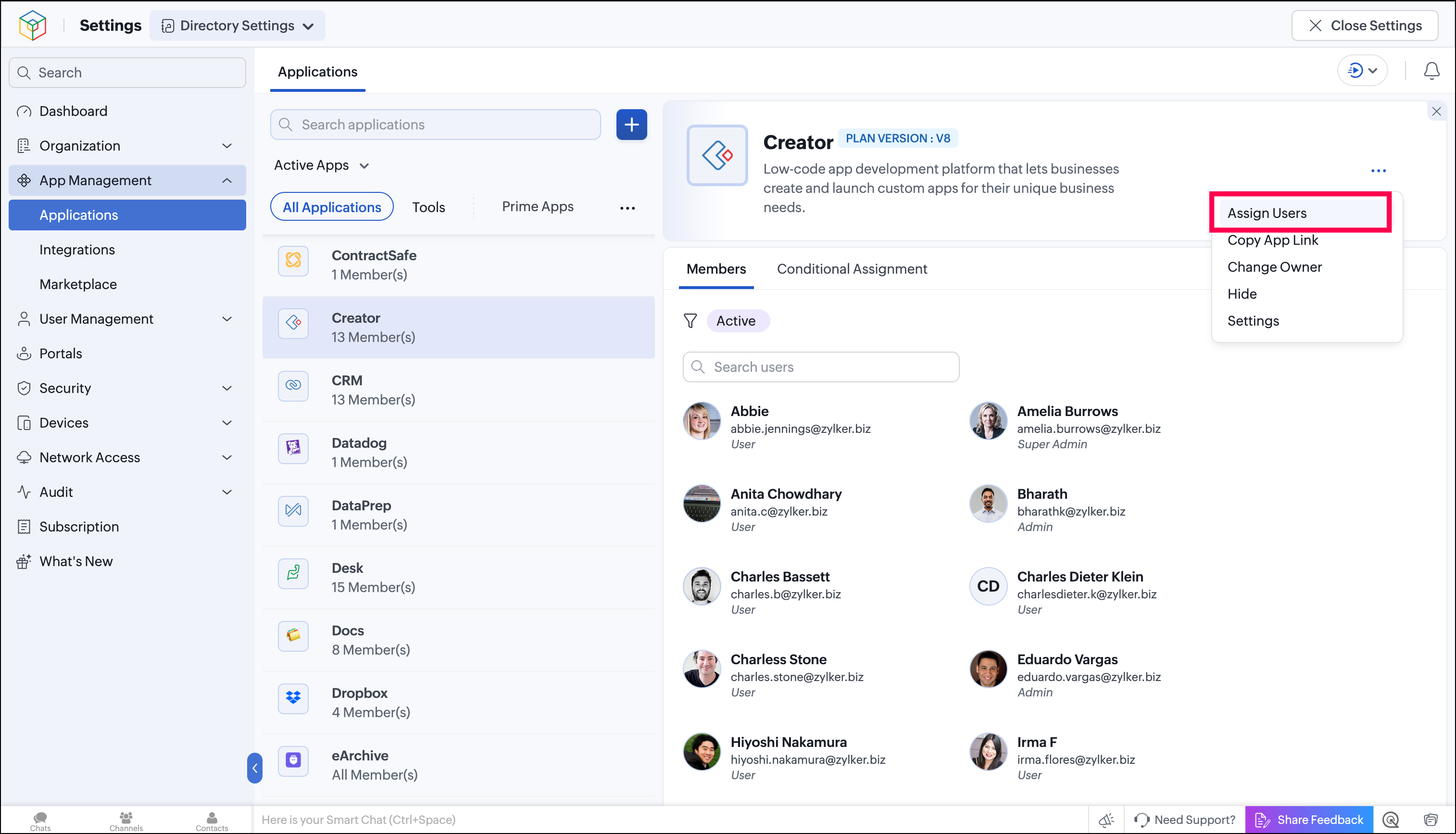The width and height of the screenshot is (1456, 834).
Task: Expand the Active Apps filter dropdown
Action: click(x=322, y=165)
